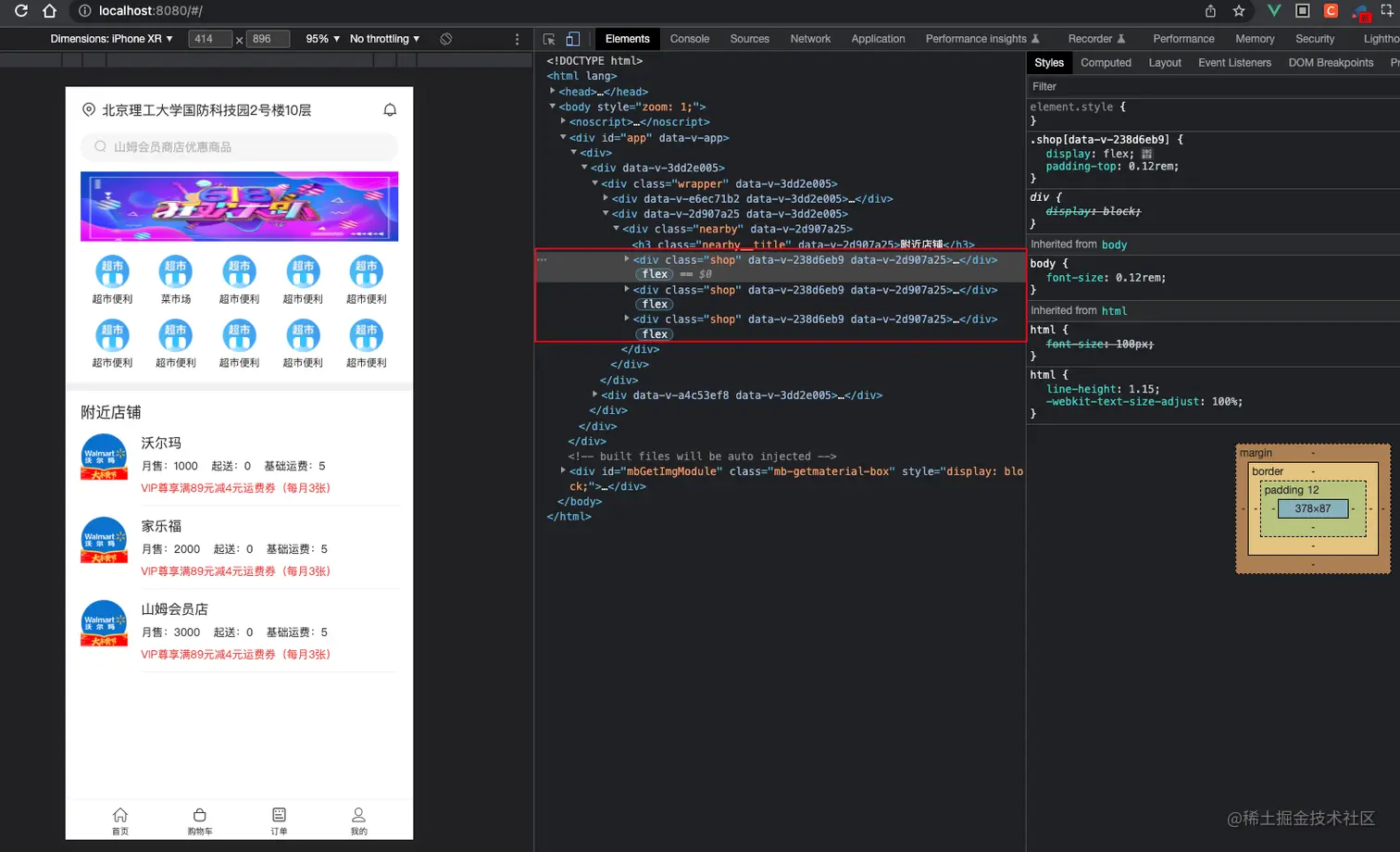Viewport: 1400px width, 852px height.
Task: Open the Security tab
Action: click(x=1315, y=39)
